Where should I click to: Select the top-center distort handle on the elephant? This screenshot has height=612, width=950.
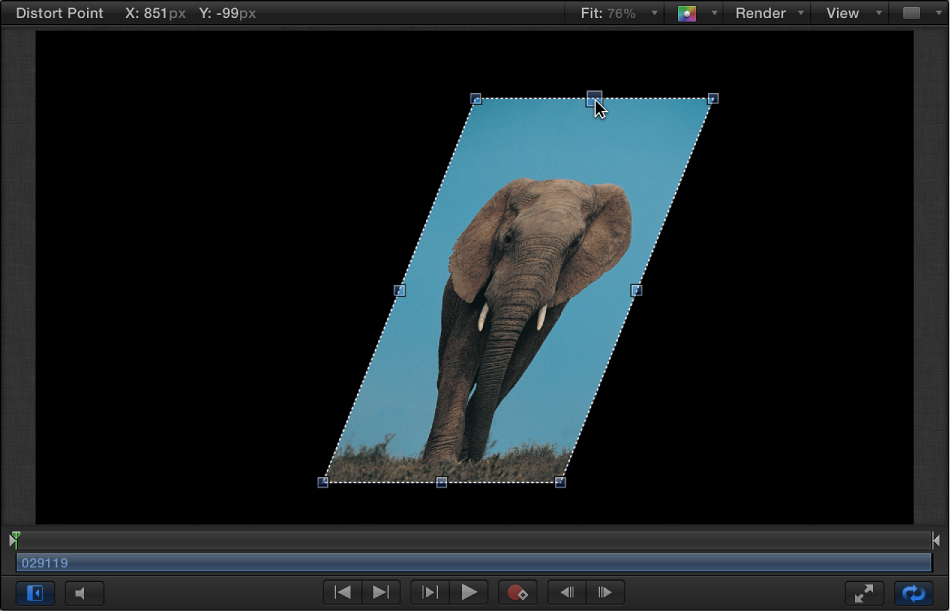pos(595,99)
